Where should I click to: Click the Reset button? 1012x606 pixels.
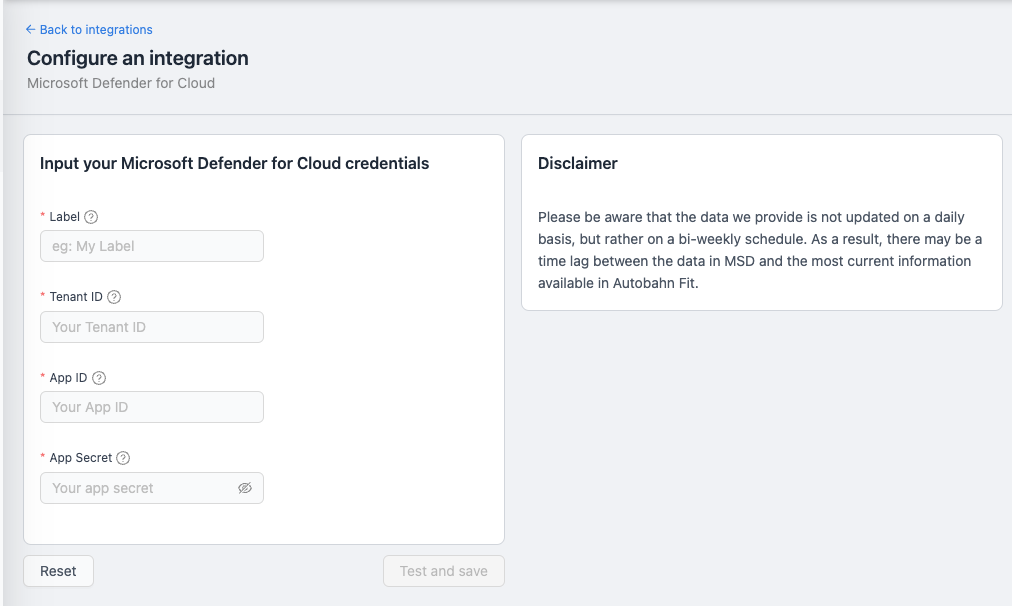click(x=58, y=571)
